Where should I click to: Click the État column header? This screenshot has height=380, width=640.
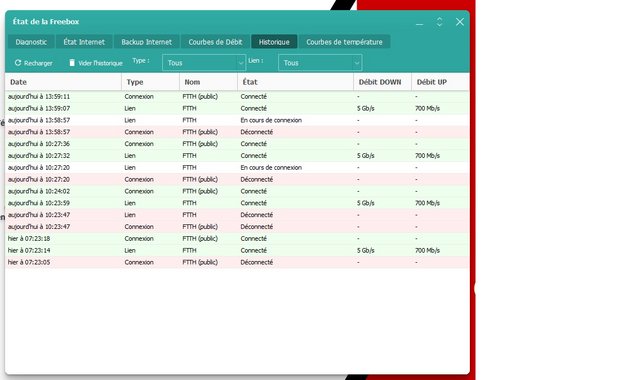[295, 82]
